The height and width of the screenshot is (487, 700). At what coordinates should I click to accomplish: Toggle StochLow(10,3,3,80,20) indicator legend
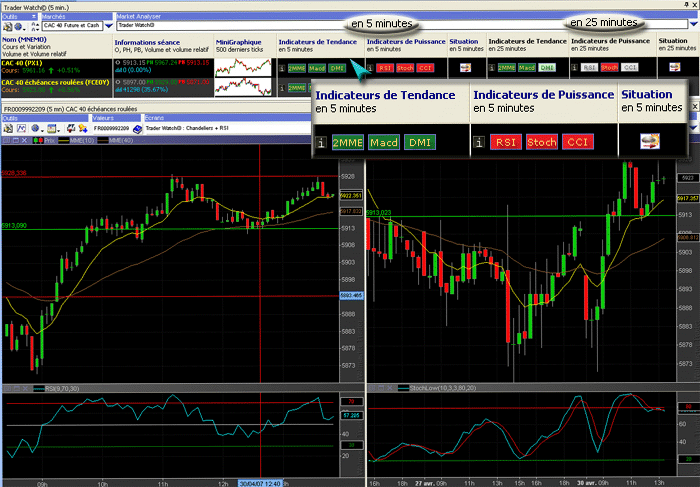(x=438, y=388)
